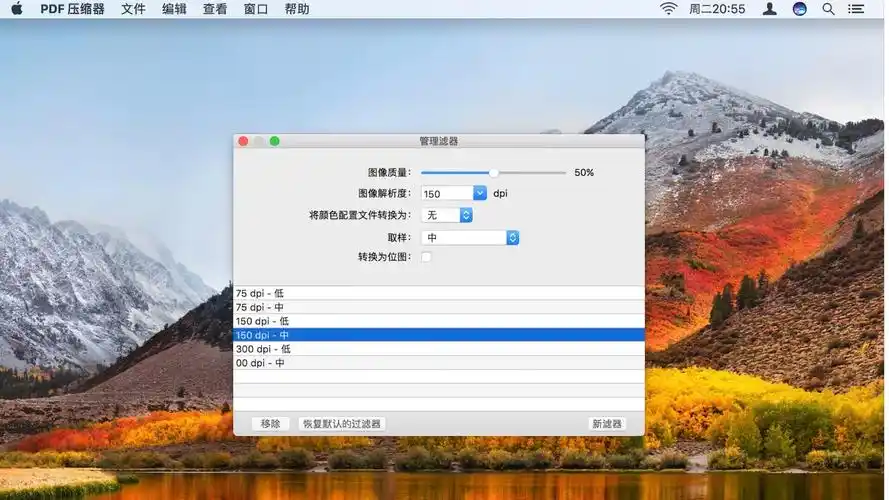Select the filter row '75 dpi - 低'
Image resolution: width=889 pixels, height=500 pixels.
pyautogui.click(x=439, y=293)
